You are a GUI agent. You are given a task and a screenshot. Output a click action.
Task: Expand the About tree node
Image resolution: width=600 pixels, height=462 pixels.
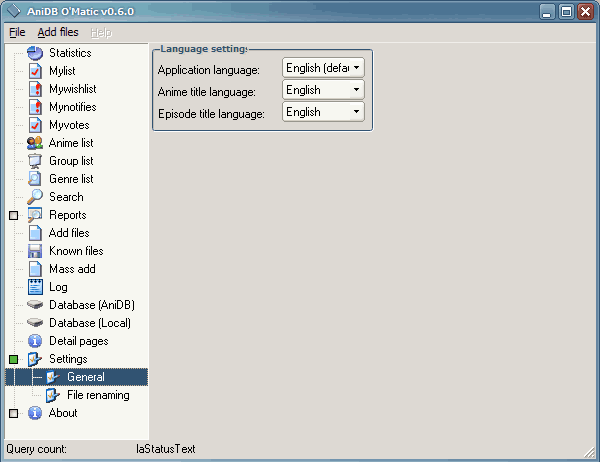click(x=13, y=413)
